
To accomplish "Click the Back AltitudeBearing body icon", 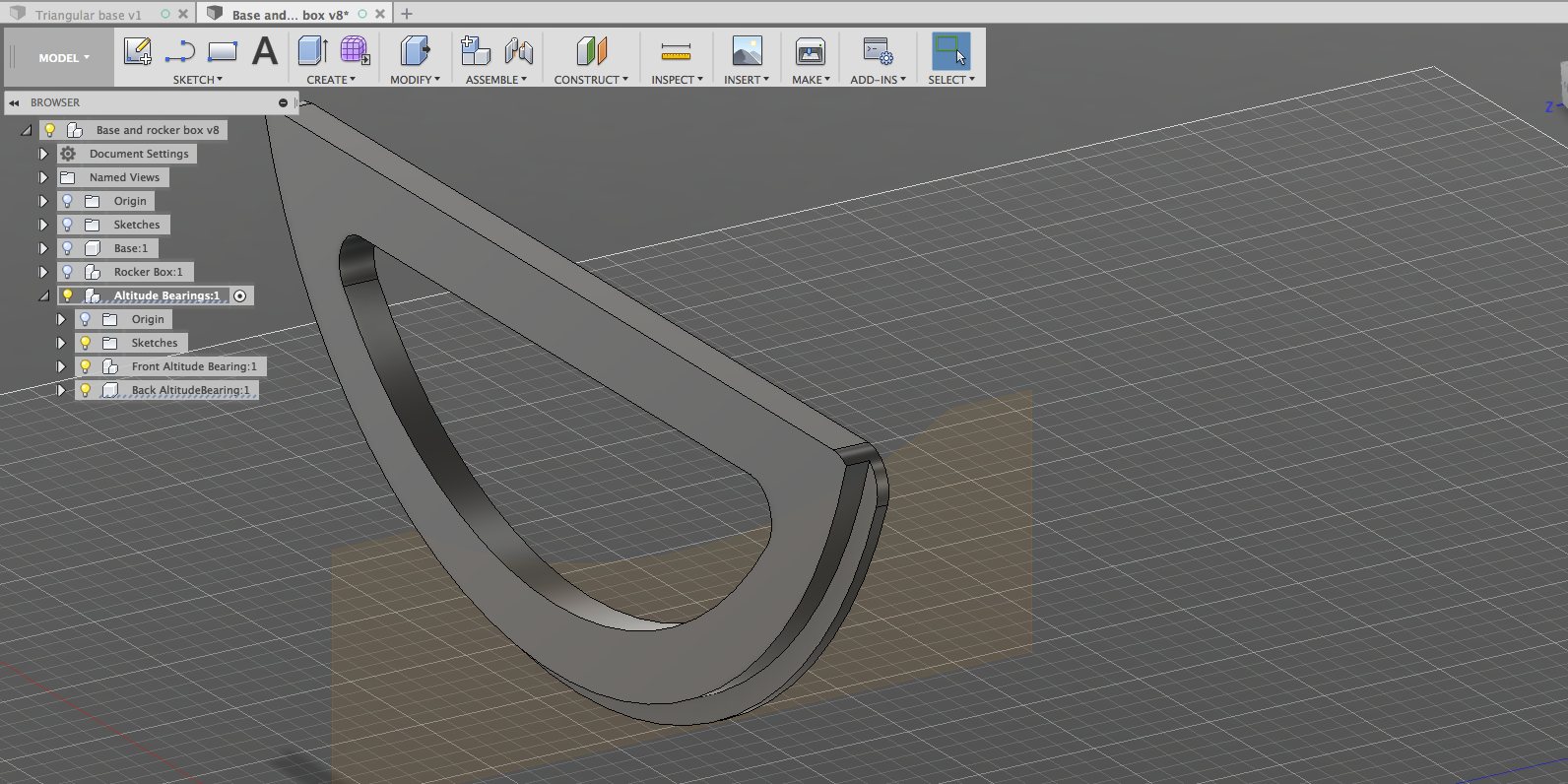I will coord(110,390).
